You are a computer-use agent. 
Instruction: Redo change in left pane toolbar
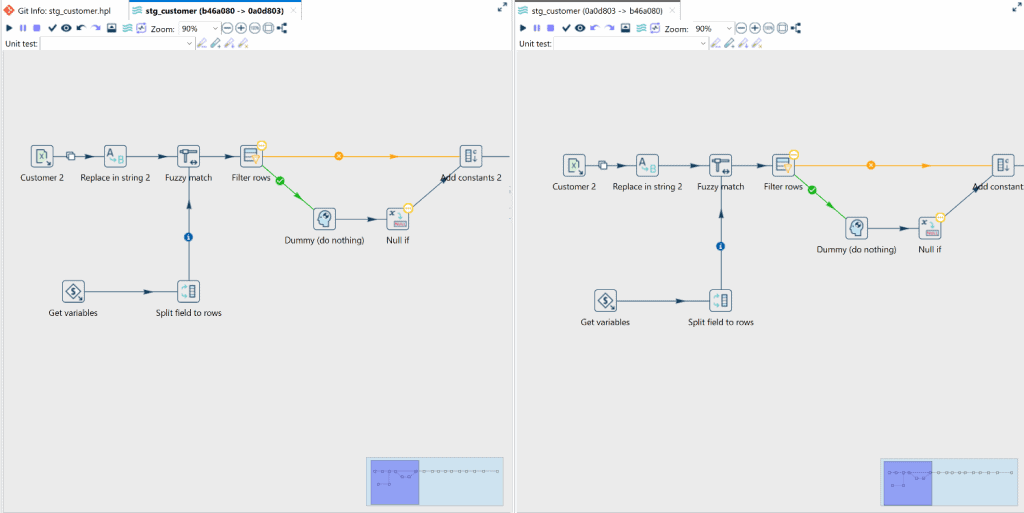[x=96, y=28]
